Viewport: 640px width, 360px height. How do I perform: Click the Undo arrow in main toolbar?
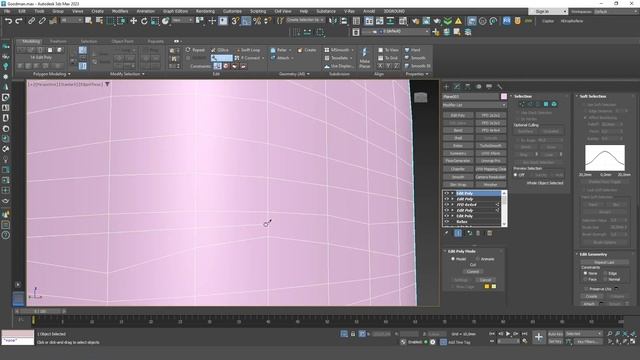pos(8,20)
